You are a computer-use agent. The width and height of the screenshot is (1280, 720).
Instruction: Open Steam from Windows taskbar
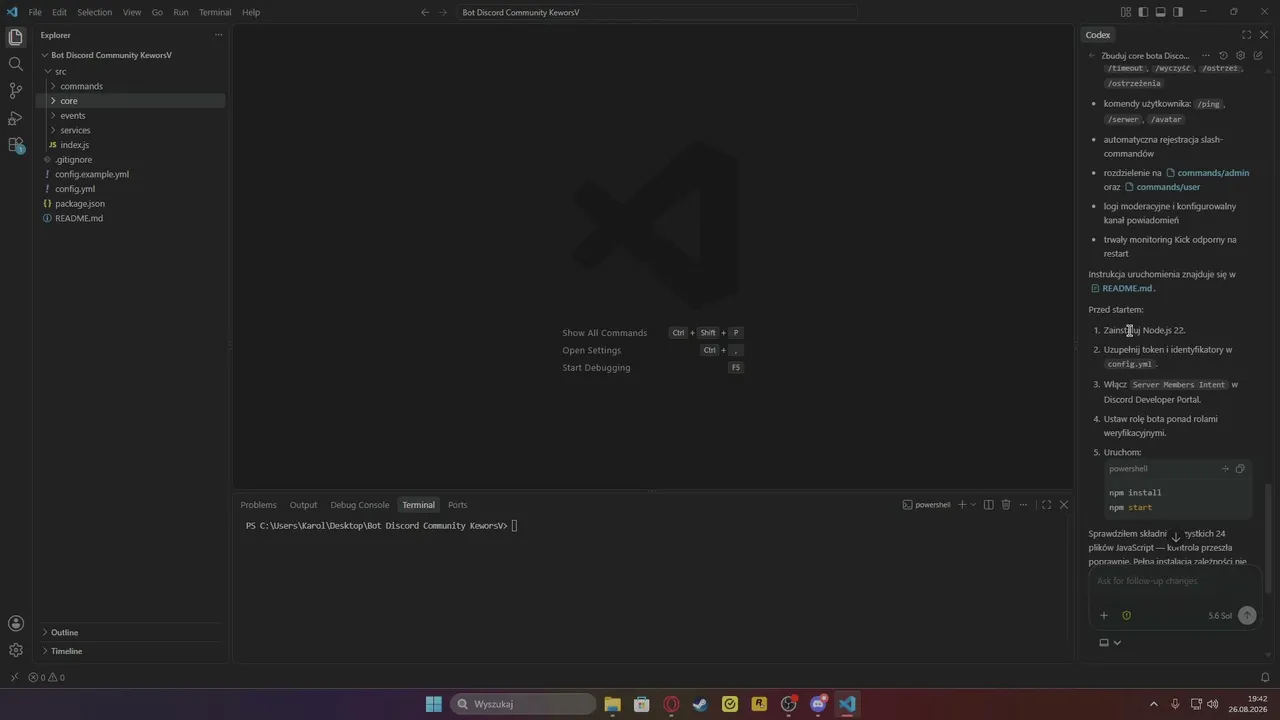point(700,704)
